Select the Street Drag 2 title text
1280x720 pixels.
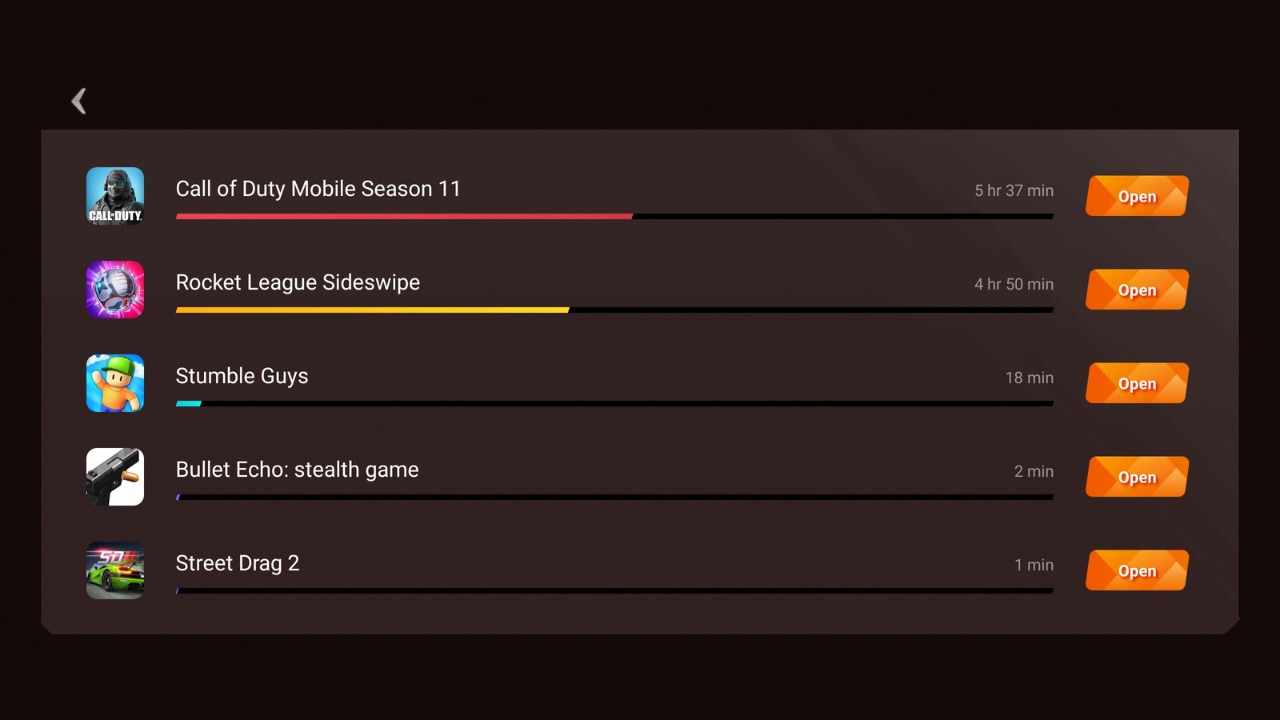[237, 564]
